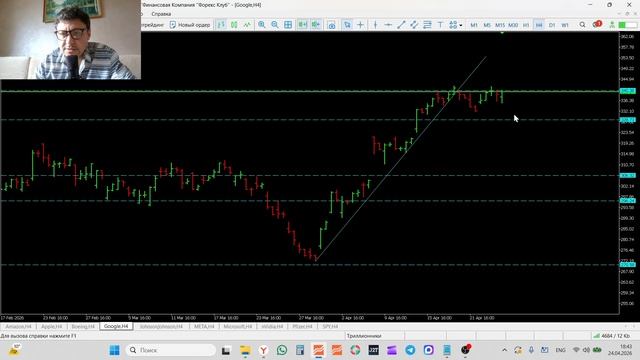This screenshot has height=360, width=640.
Task: Toggle chart shift icon
Action: click(x=316, y=25)
